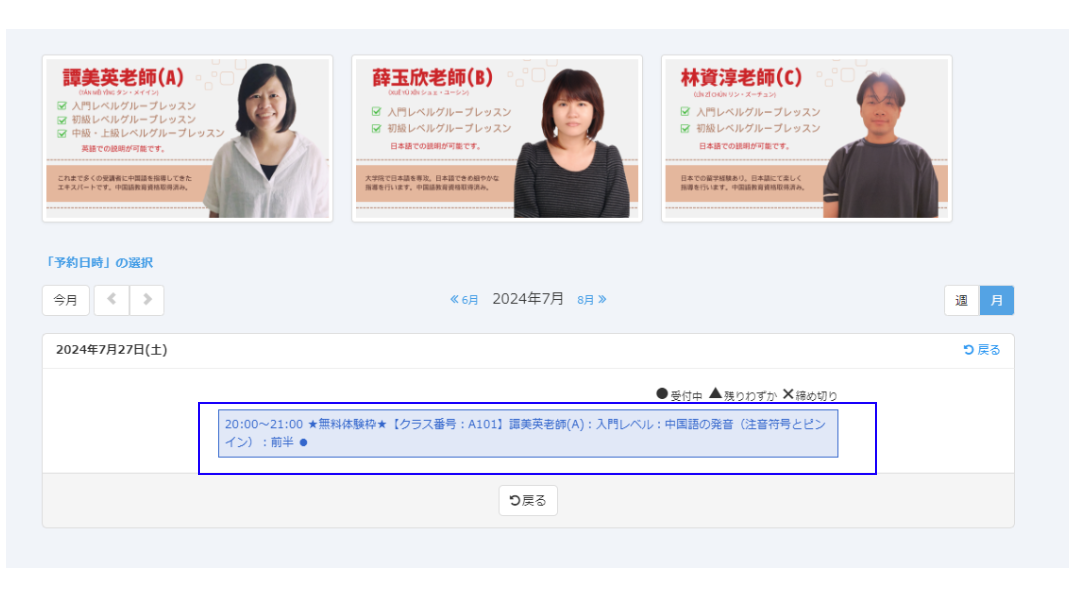Select the 20:00～21:00 無料体験枠 lesson slot
Screen dimensions: 1075x596
528,433
